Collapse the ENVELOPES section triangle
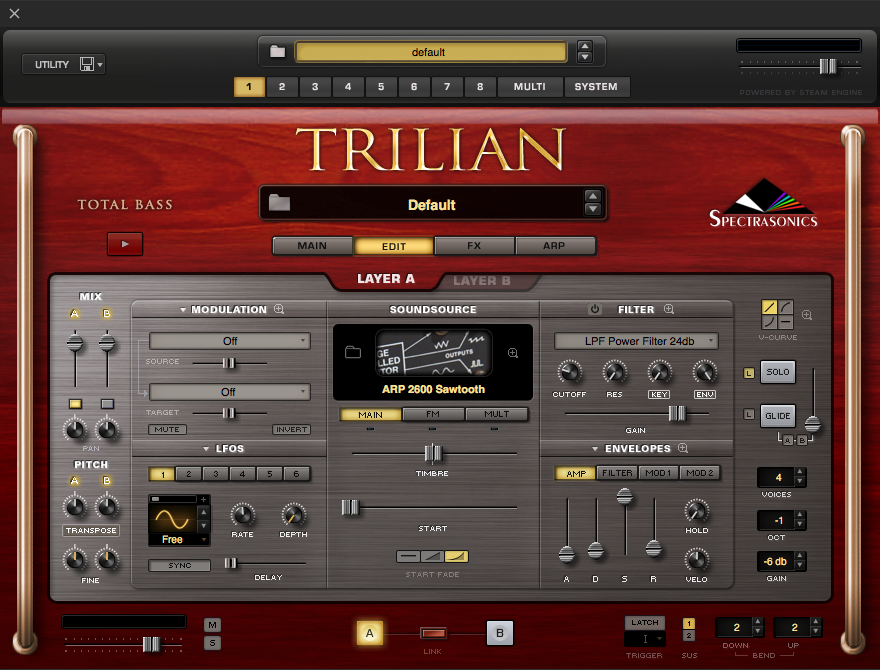Screen dimensions: 880x670 (595, 448)
